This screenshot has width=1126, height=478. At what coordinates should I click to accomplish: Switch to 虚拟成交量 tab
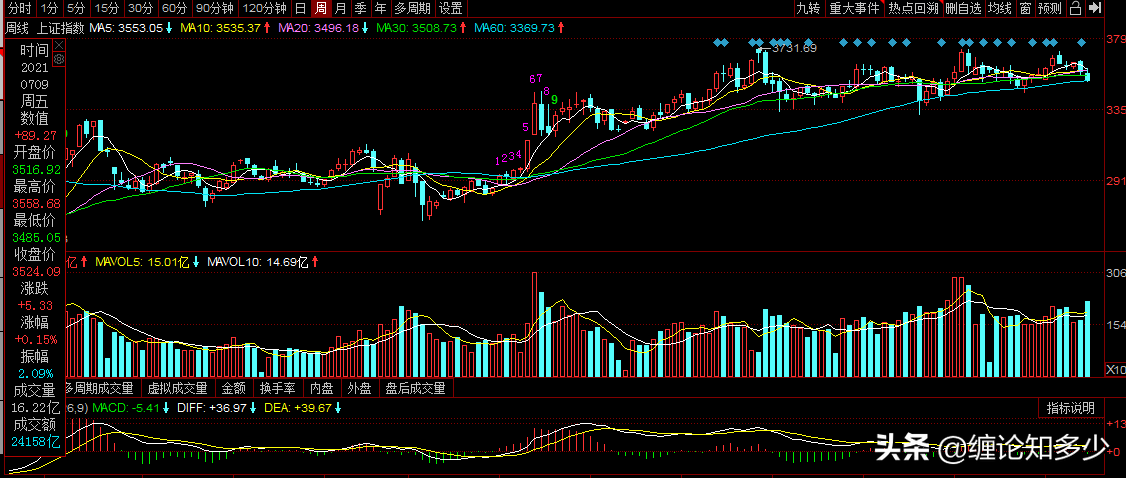(x=177, y=388)
